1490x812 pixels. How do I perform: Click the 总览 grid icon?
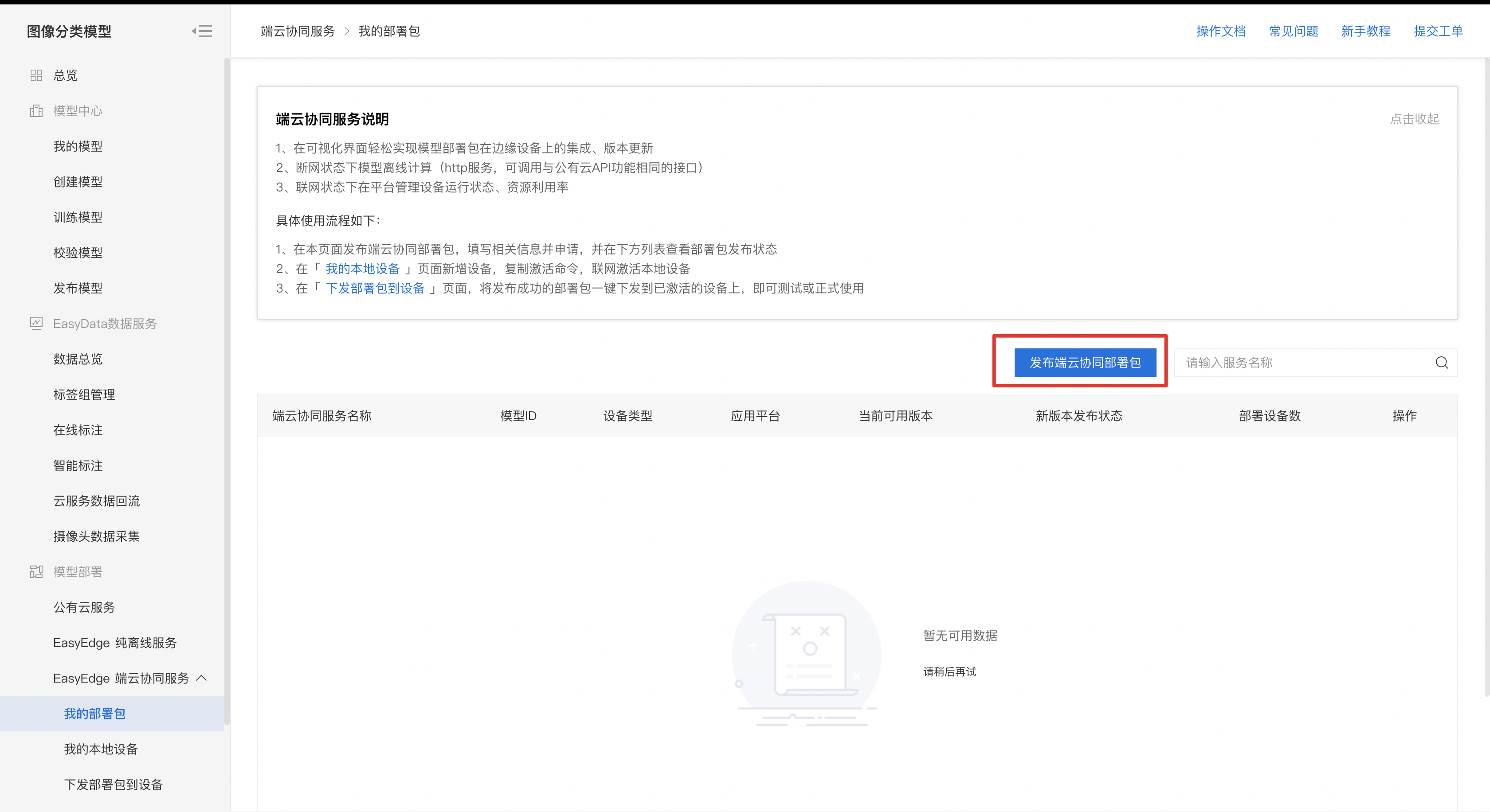coord(36,75)
